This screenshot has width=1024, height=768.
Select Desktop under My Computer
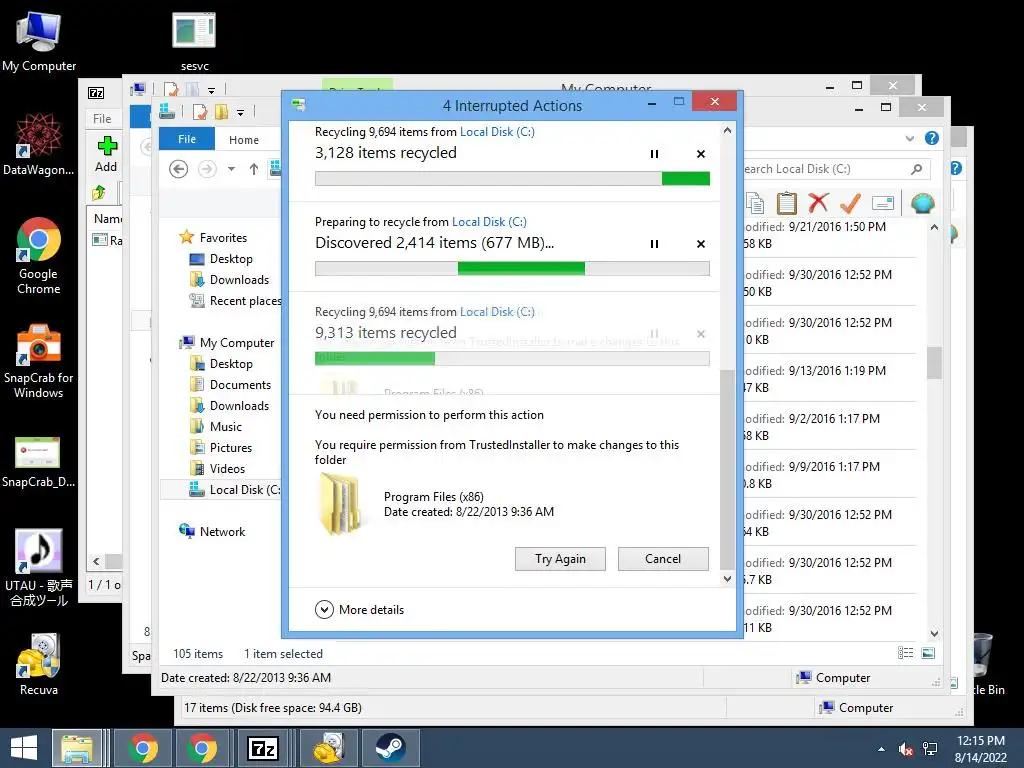221,364
